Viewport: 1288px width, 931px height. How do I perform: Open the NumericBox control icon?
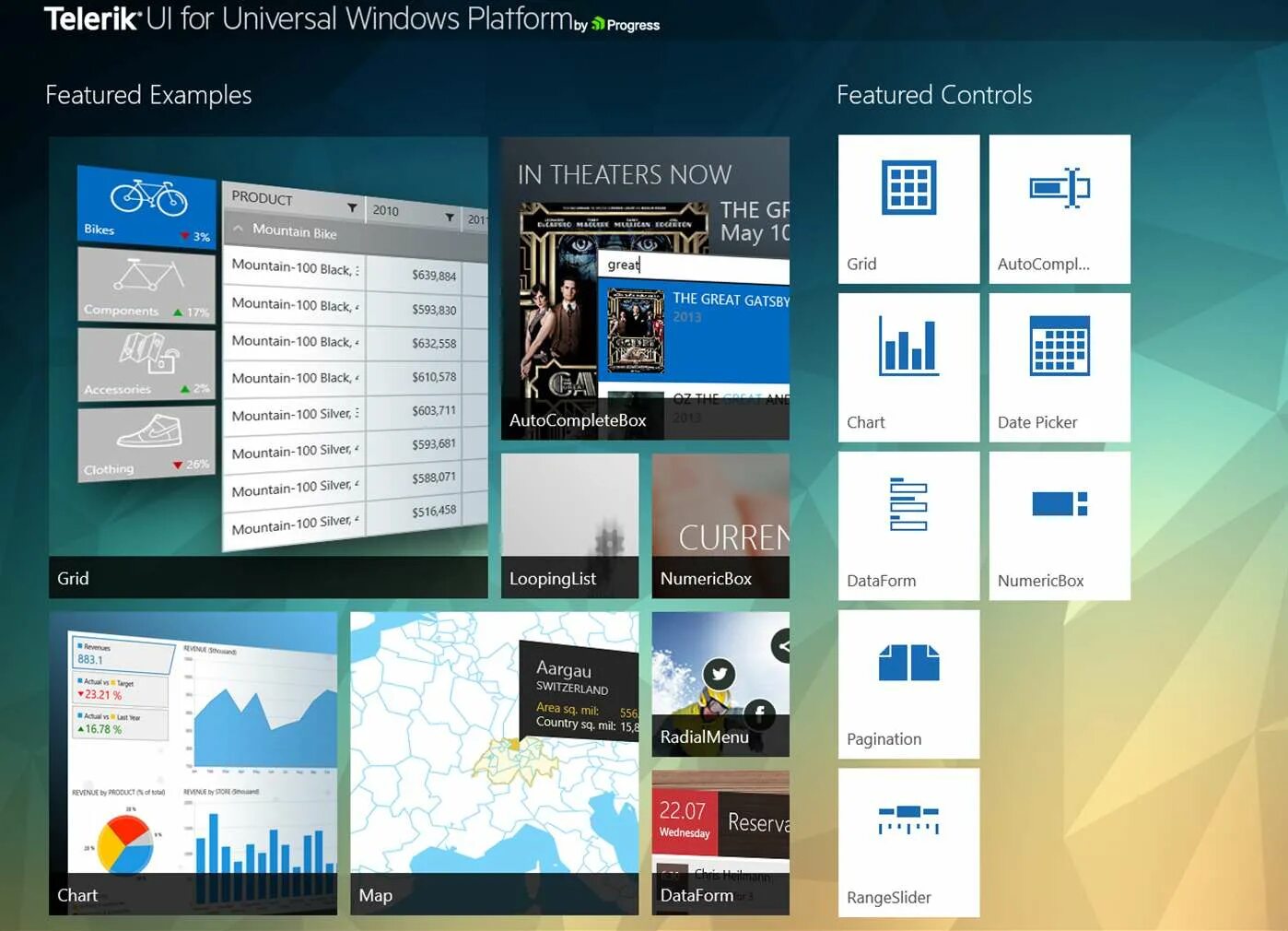[x=1060, y=504]
